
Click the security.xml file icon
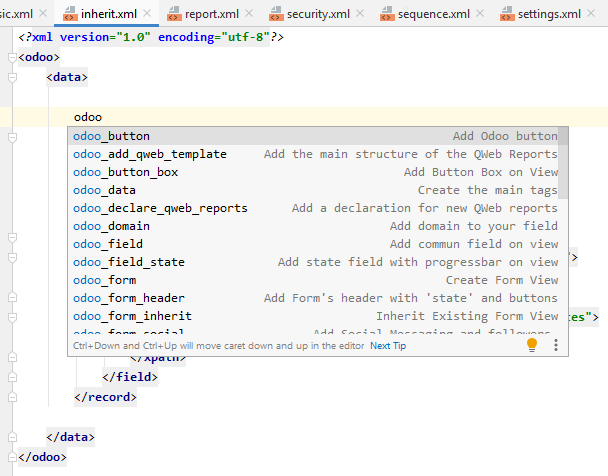point(276,14)
